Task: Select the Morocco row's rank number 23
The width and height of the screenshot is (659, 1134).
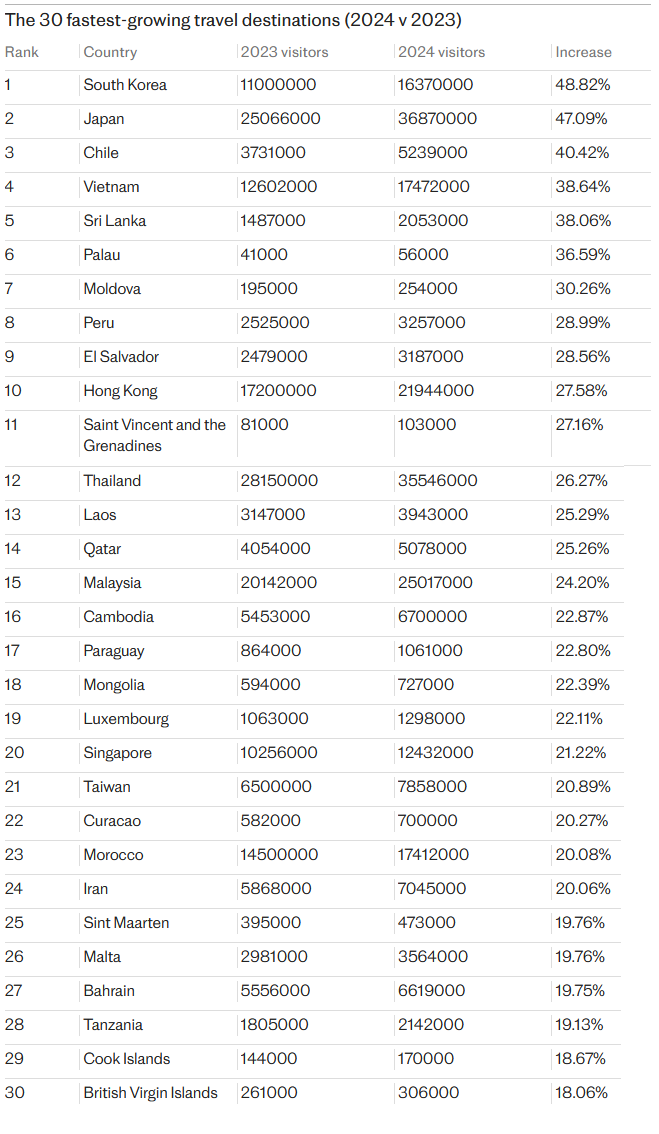Action: click(x=13, y=855)
